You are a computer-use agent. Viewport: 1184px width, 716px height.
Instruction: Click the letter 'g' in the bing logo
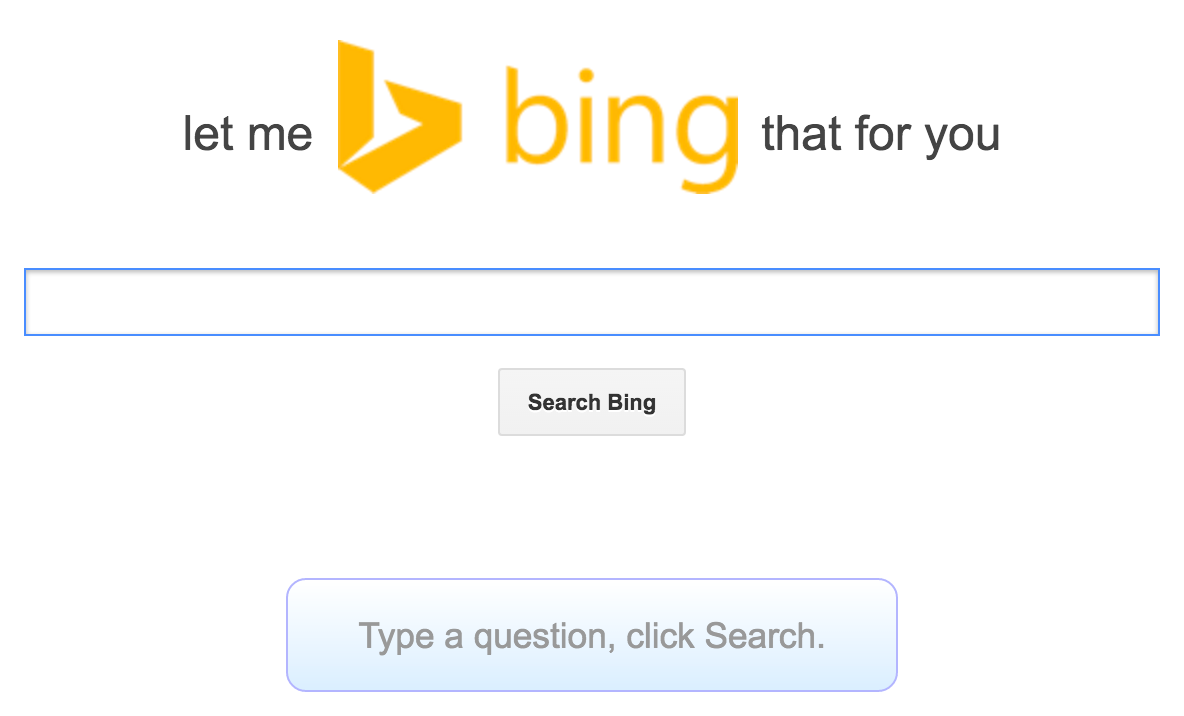(x=708, y=142)
